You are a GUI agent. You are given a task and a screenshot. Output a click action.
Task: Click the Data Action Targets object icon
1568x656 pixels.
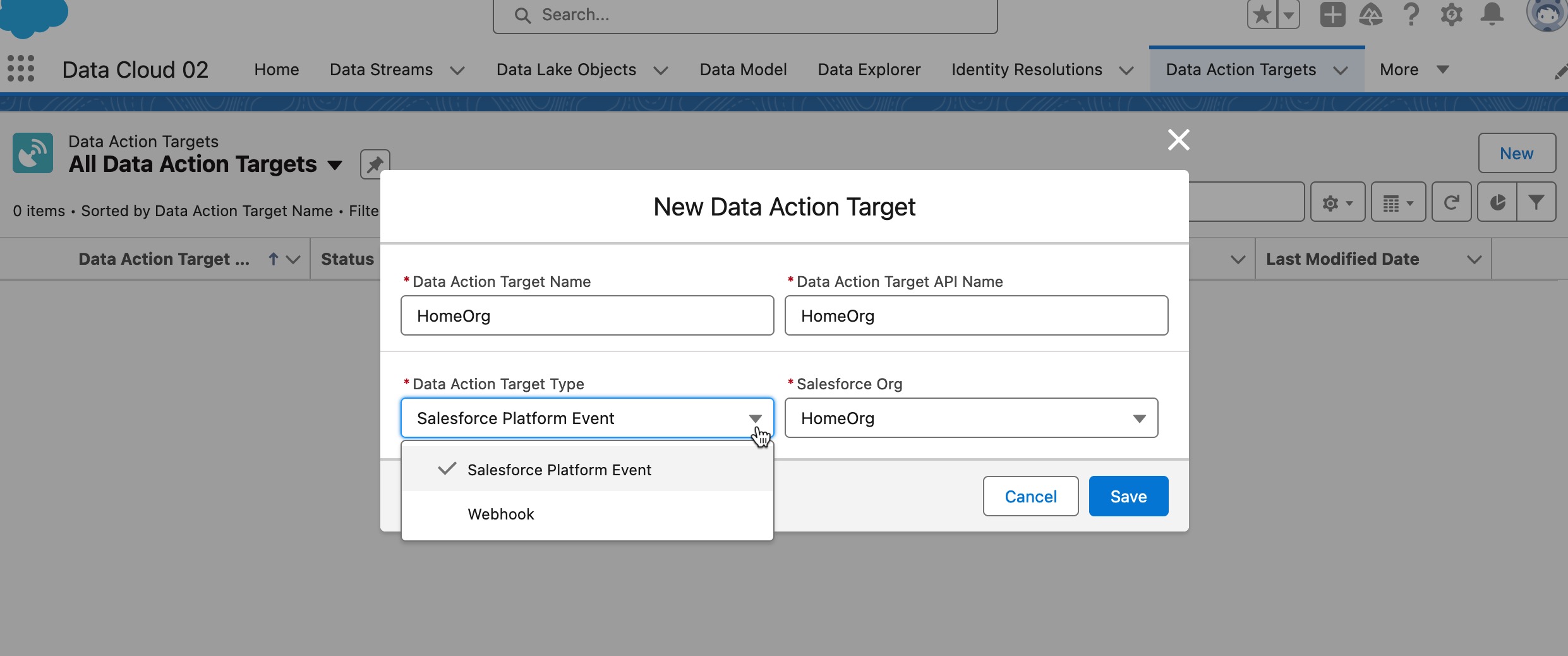coord(33,153)
